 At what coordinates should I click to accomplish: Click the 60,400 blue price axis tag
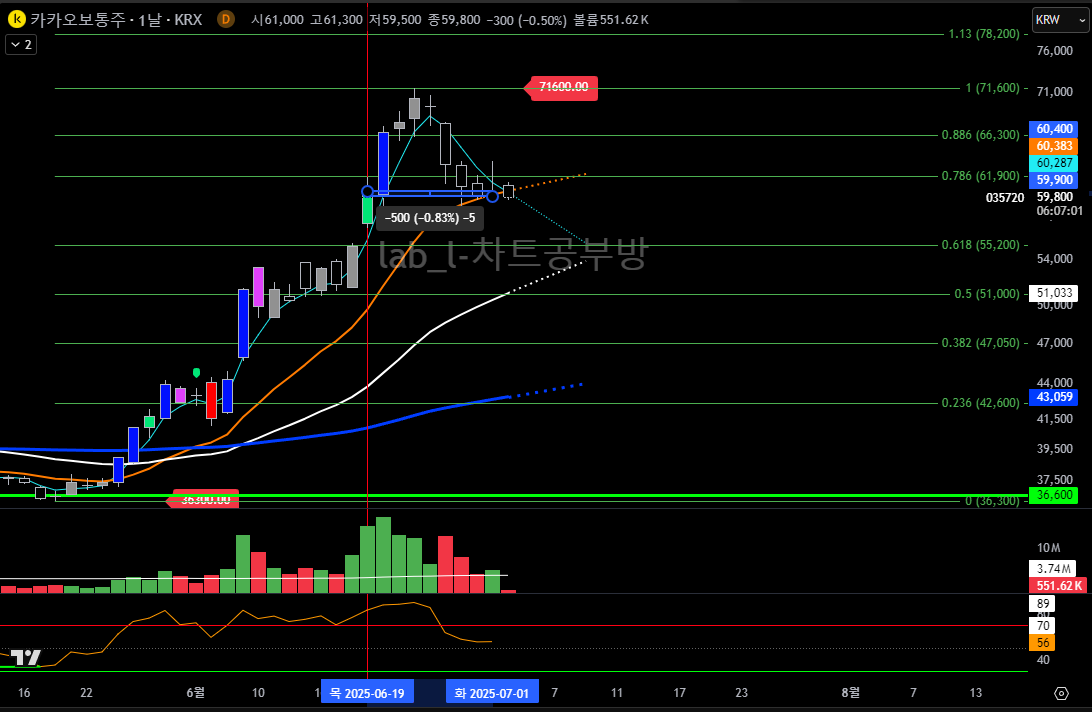(1053, 129)
